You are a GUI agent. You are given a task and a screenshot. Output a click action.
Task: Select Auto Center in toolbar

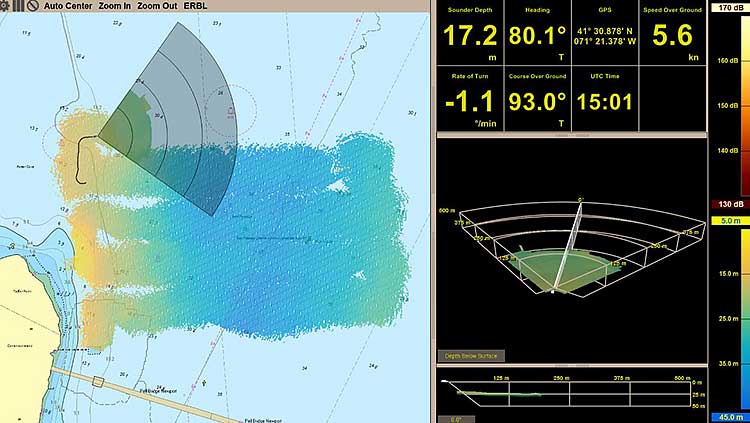[x=68, y=6]
